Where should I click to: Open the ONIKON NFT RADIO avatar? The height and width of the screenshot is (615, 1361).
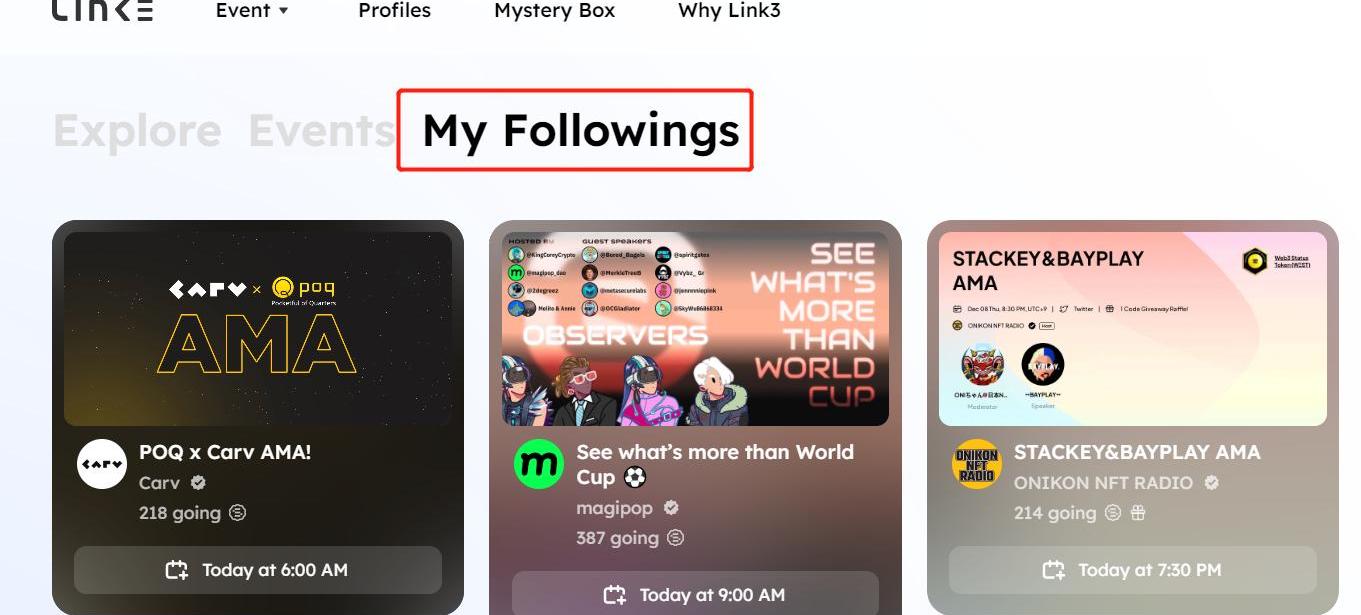click(x=977, y=464)
